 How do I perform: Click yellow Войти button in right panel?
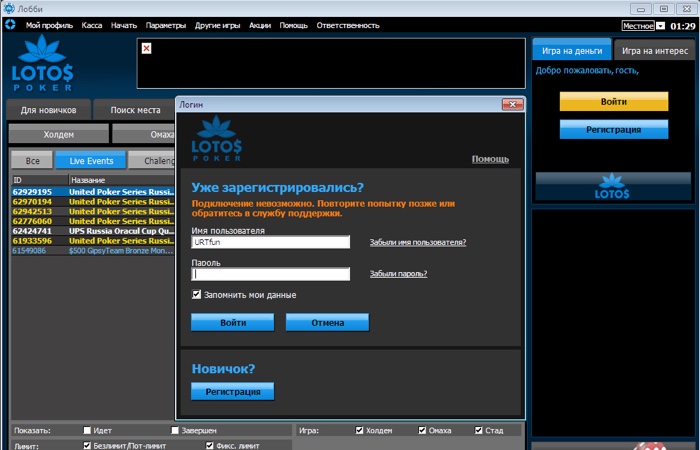click(x=614, y=101)
